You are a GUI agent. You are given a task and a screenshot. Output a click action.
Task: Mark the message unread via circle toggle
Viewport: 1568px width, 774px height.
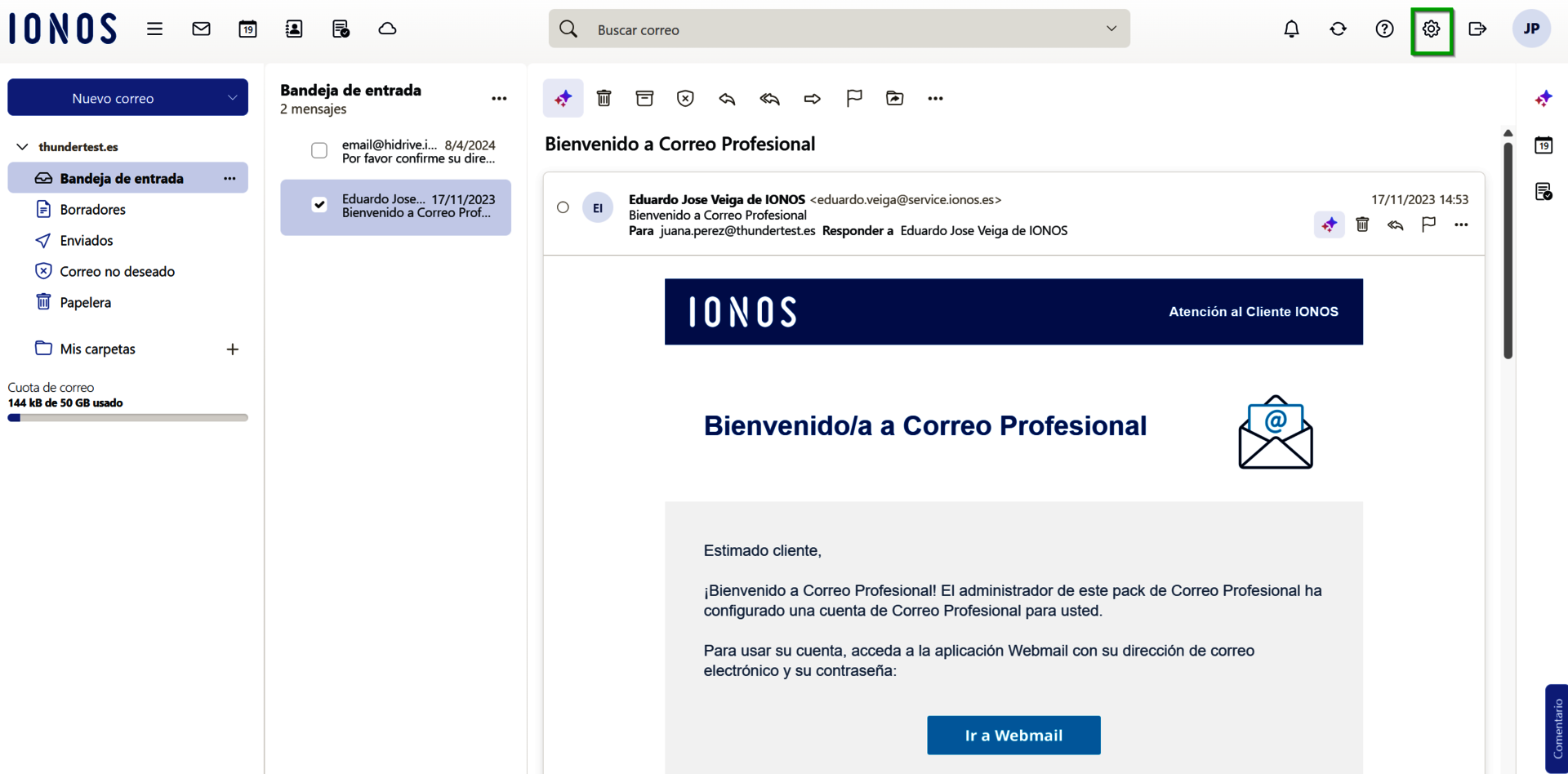(563, 207)
